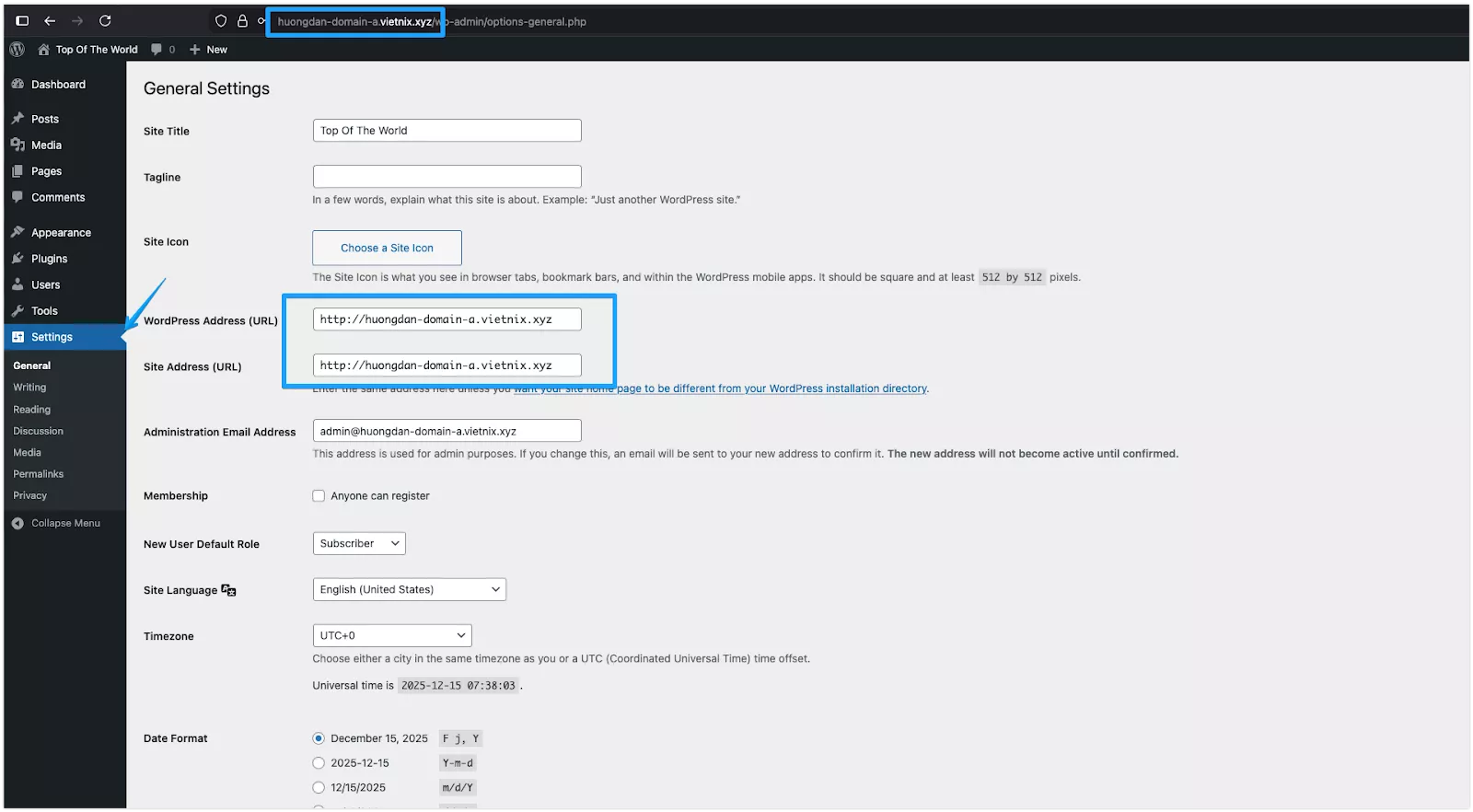This screenshot has width=1473, height=812.
Task: Open the comments bubble icon in admin bar
Action: (x=157, y=50)
